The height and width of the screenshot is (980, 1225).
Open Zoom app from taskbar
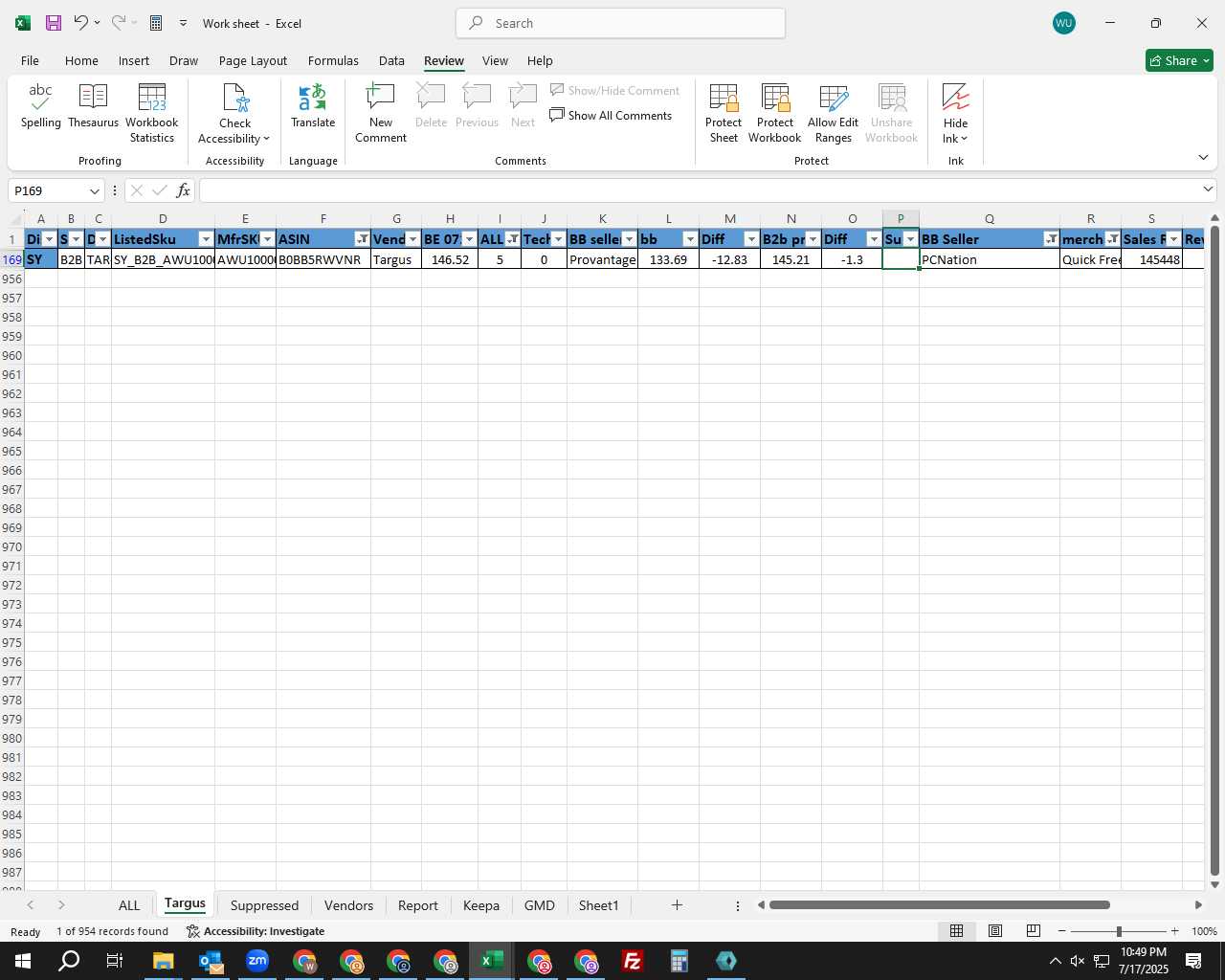pos(257,961)
